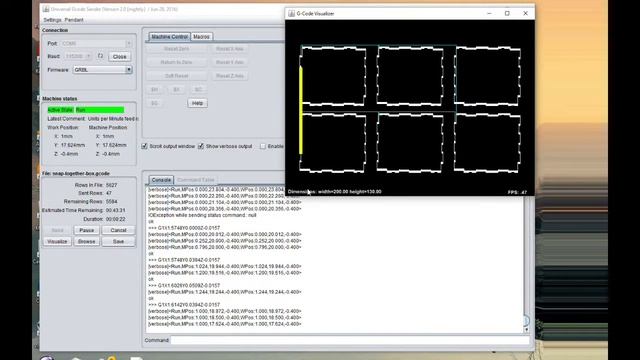The image size is (640, 360).
Task: Open the Settings menu
Action: tap(52, 20)
